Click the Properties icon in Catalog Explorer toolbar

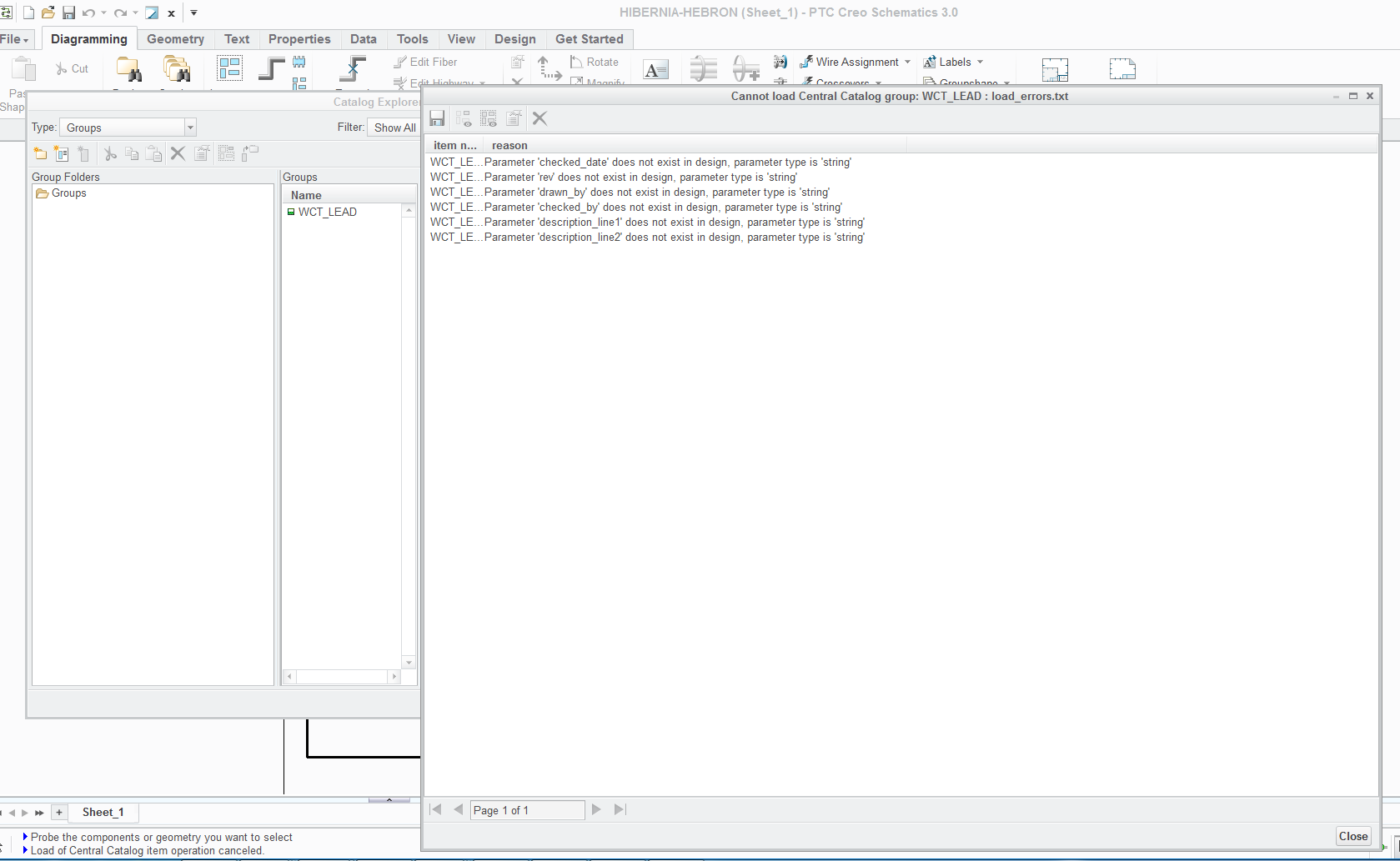tap(202, 153)
